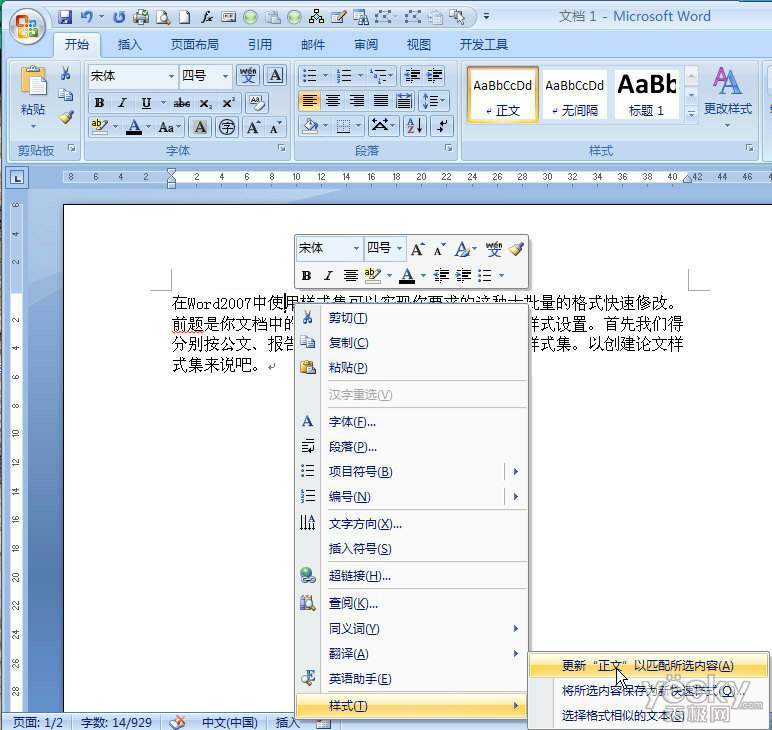Toggle subscript formatting
Image resolution: width=772 pixels, height=730 pixels.
(x=205, y=102)
